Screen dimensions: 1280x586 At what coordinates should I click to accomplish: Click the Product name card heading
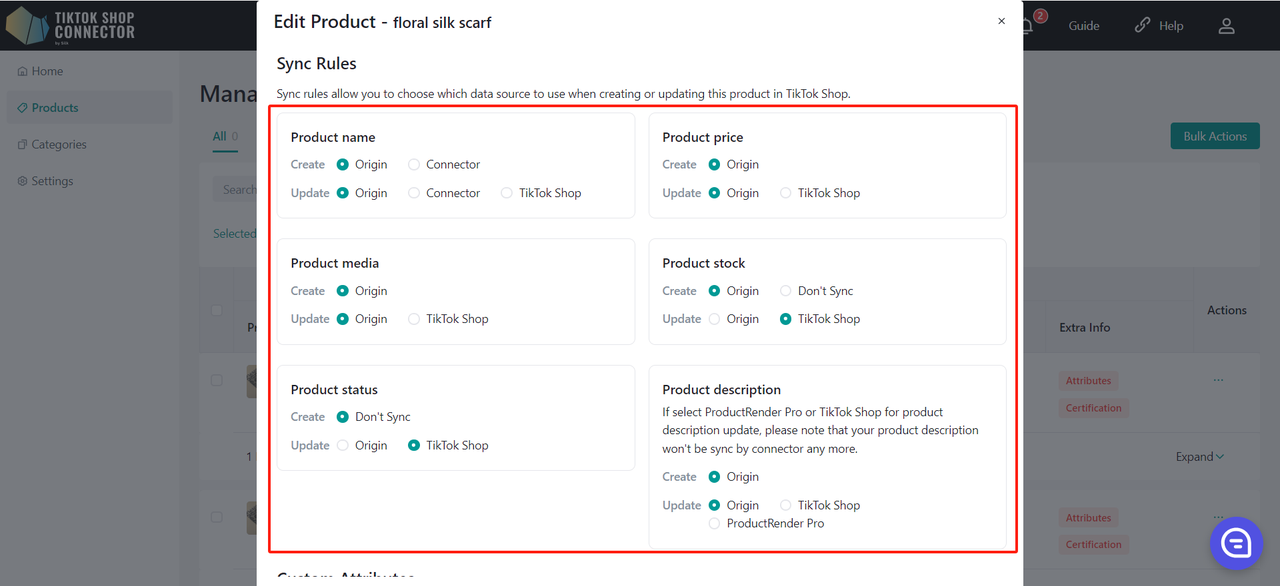click(333, 138)
